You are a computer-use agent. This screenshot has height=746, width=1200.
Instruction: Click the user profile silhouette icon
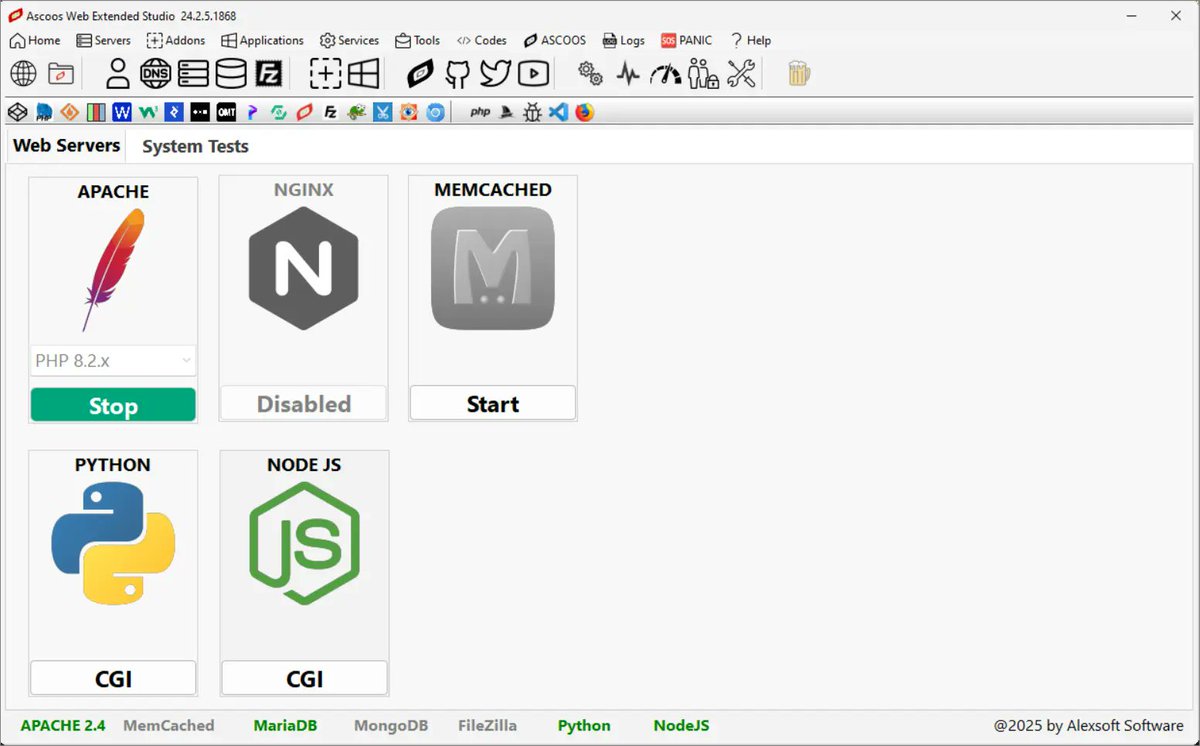click(118, 73)
